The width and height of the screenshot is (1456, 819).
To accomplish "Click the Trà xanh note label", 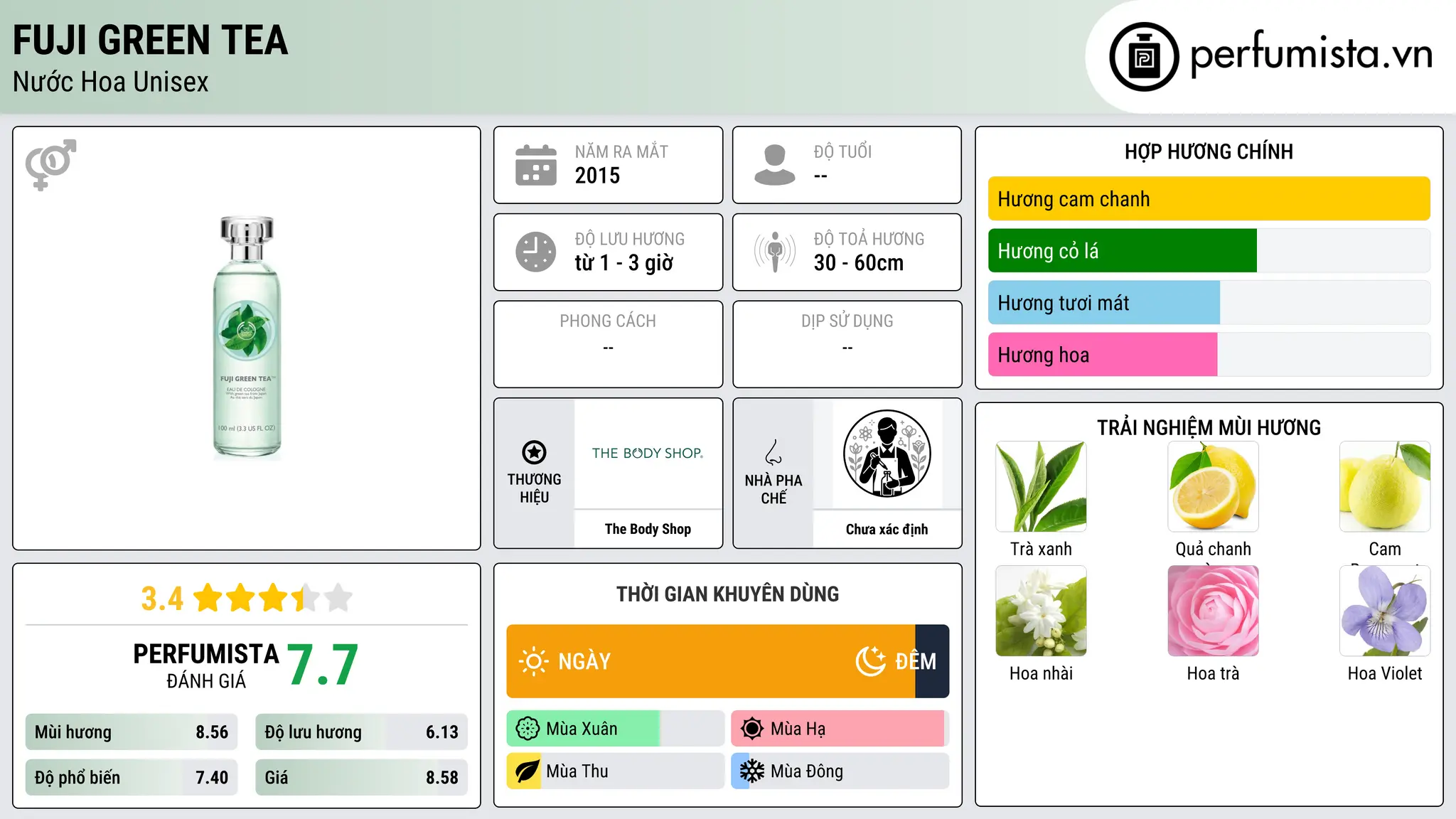I will click(x=1041, y=549).
